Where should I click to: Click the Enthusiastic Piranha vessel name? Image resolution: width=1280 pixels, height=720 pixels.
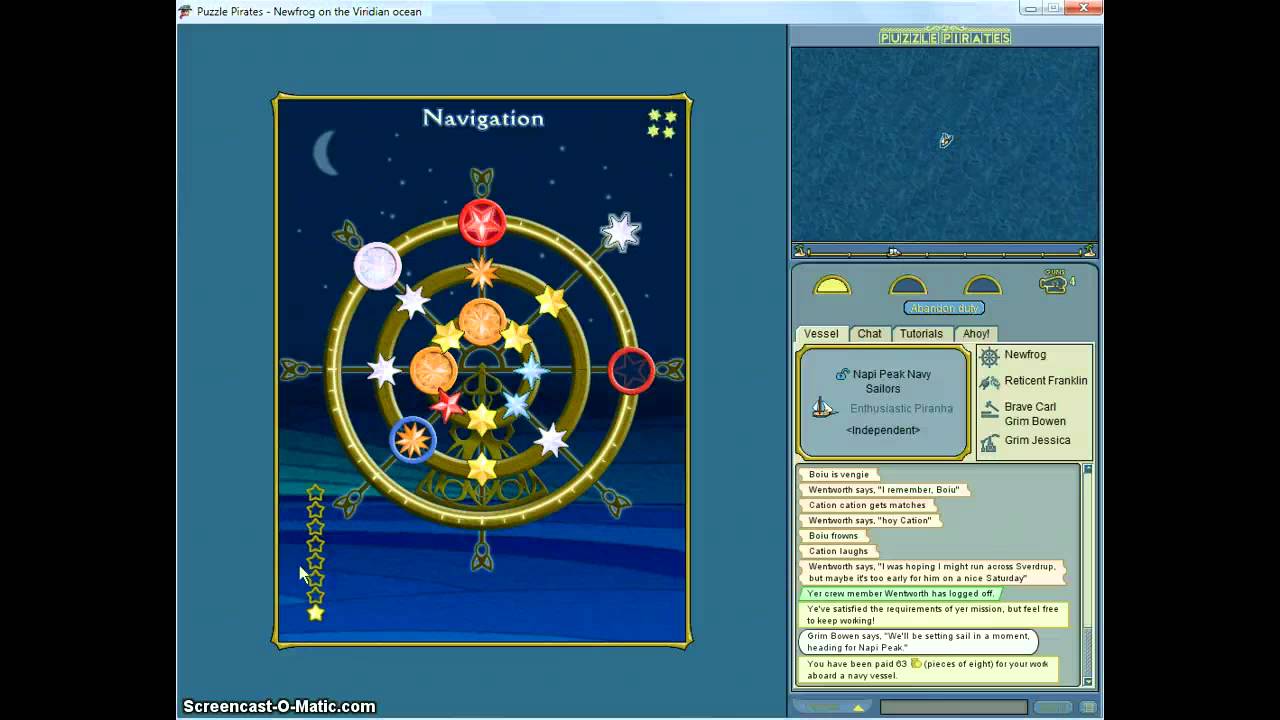click(901, 408)
